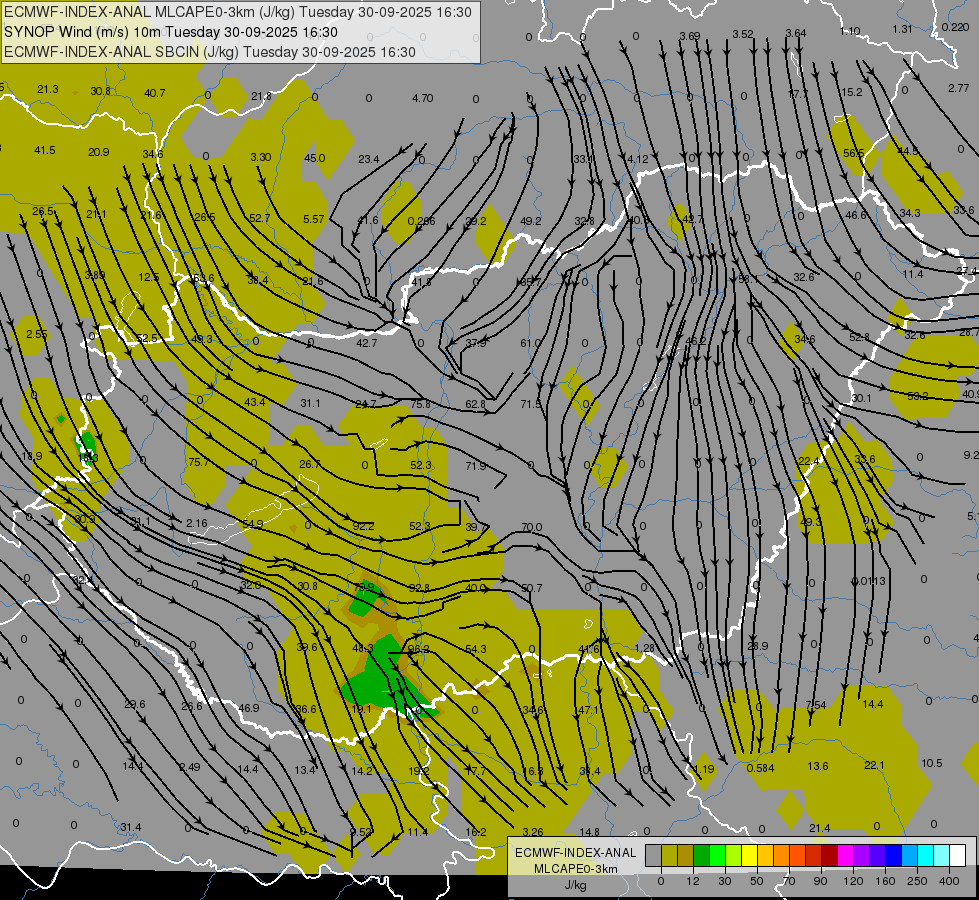Click the map value 45.0
The image size is (979, 900).
(x=315, y=158)
